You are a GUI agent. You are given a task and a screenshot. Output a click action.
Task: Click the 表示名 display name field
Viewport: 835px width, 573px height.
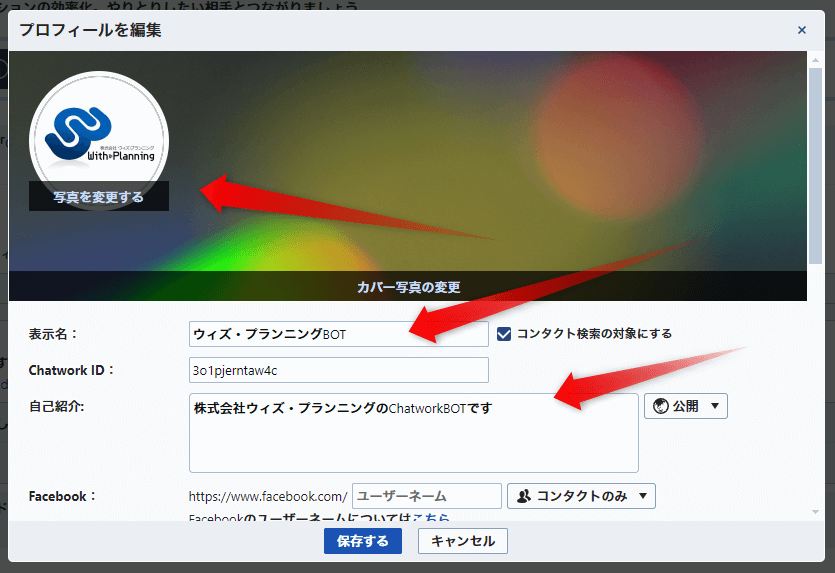click(339, 334)
